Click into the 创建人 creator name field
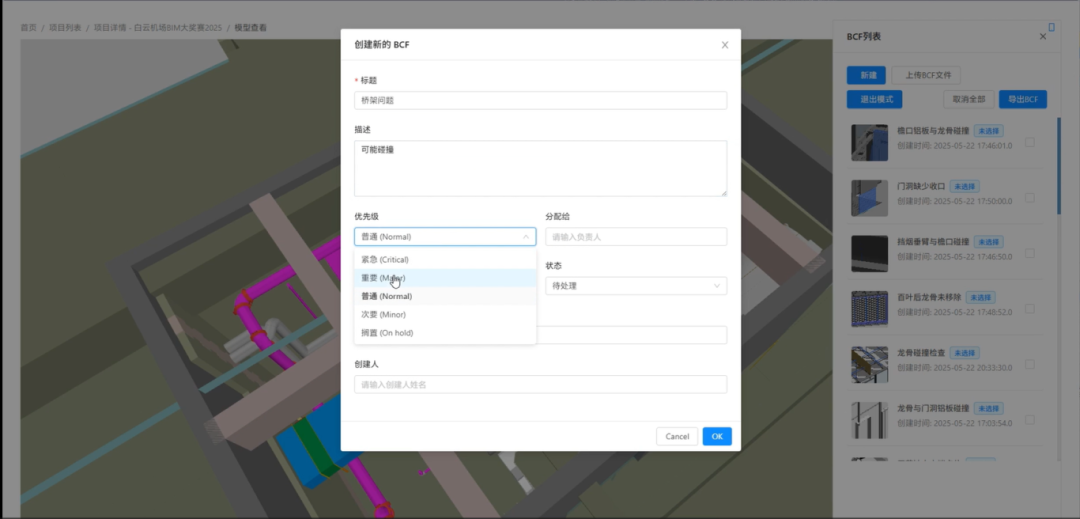 [x=540, y=385]
